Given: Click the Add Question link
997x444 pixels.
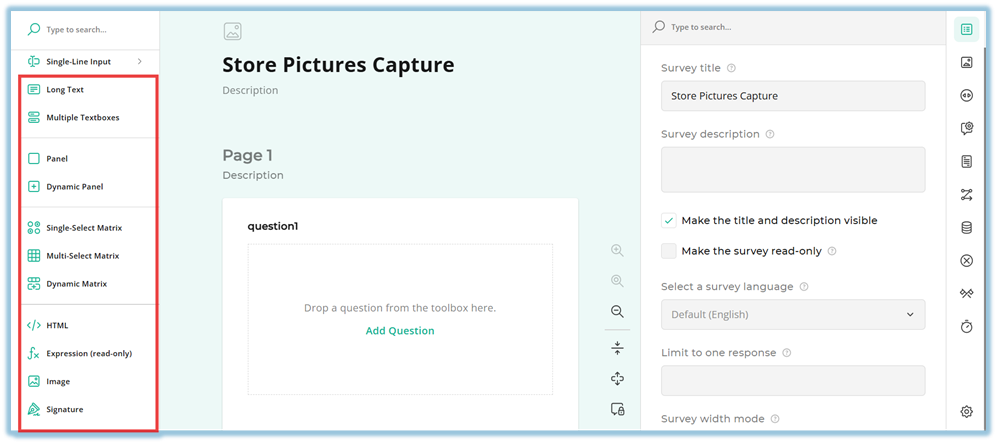Looking at the screenshot, I should coord(400,331).
